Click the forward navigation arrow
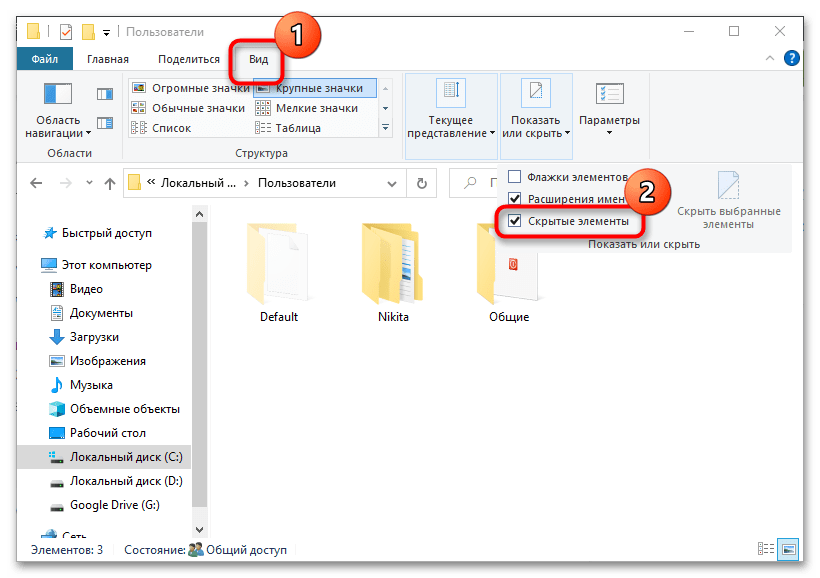820x578 pixels. point(65,183)
